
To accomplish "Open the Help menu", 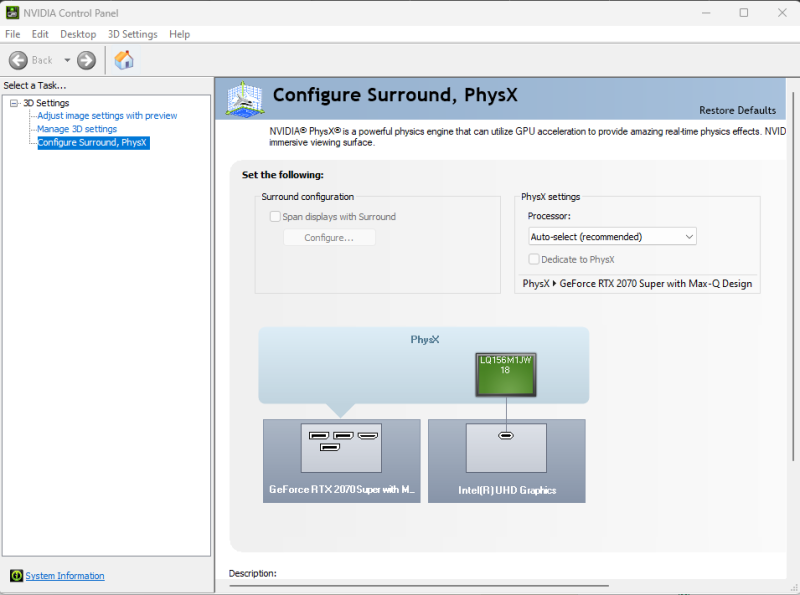I will click(180, 34).
